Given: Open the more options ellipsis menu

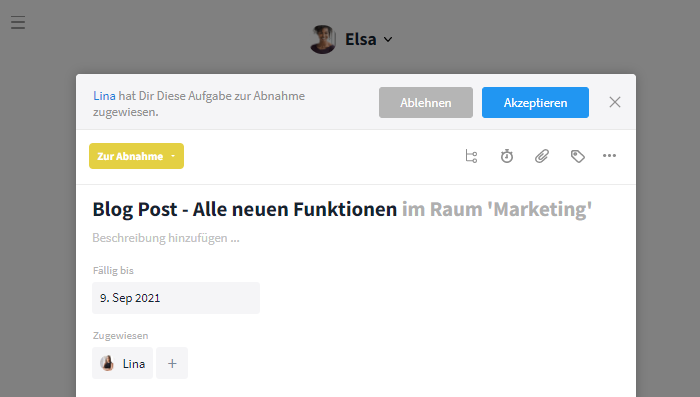Looking at the screenshot, I should tap(609, 155).
